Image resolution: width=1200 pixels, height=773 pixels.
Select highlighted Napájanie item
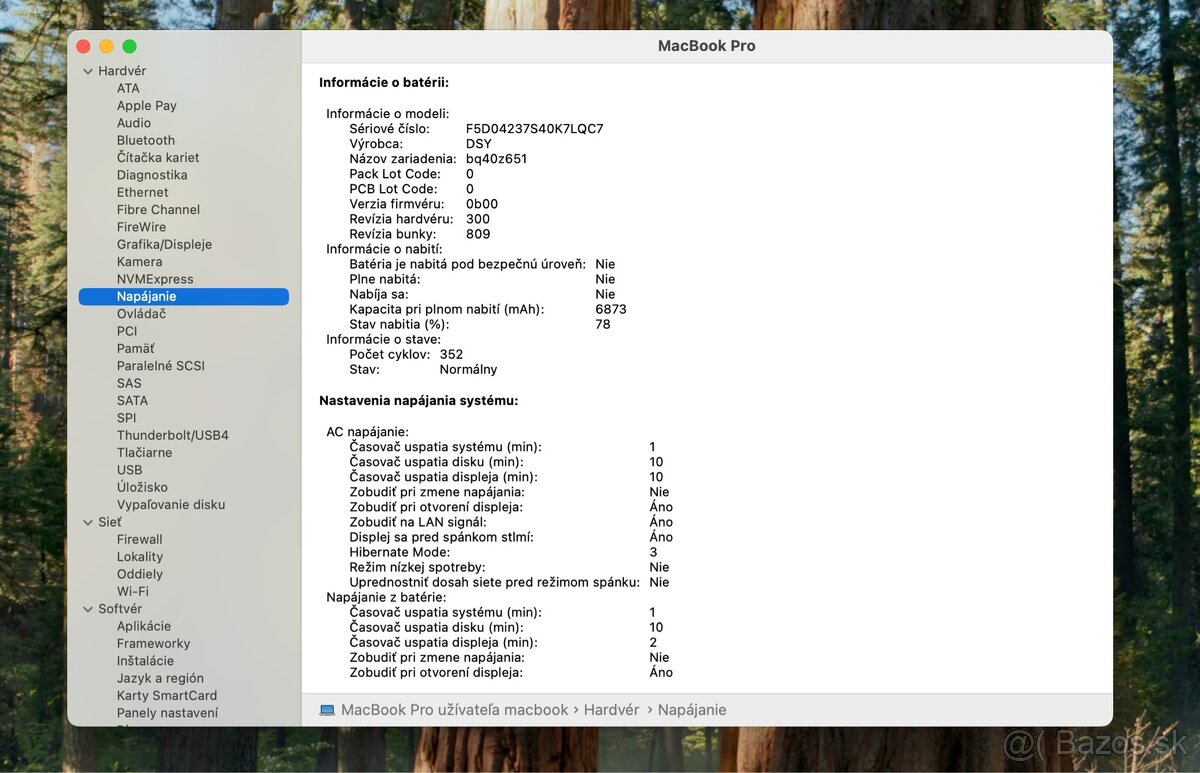point(183,297)
